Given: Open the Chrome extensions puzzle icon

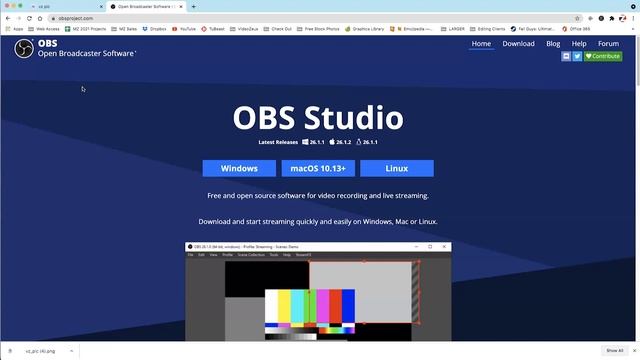Looking at the screenshot, I should (612, 18).
